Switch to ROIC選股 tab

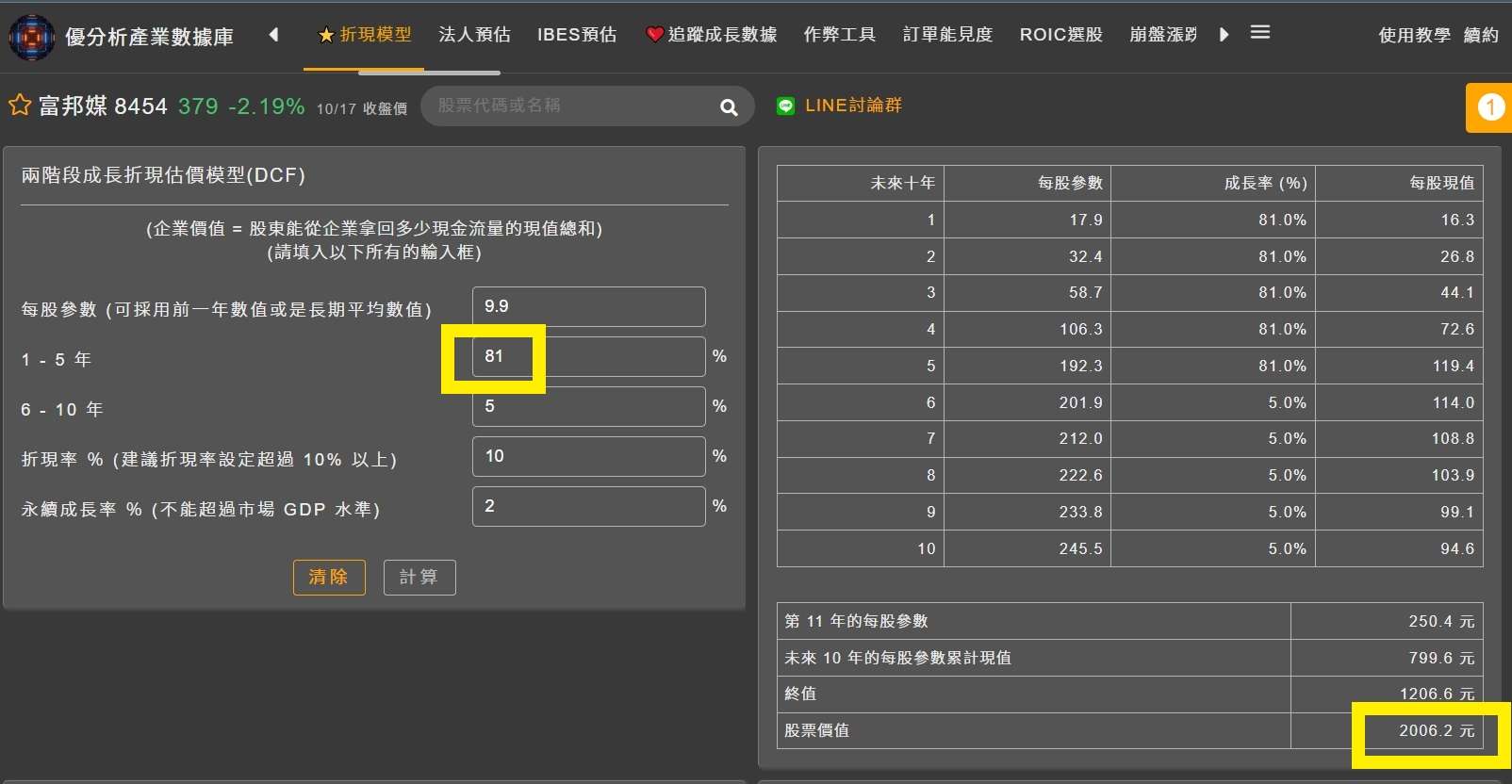pyautogui.click(x=1061, y=35)
